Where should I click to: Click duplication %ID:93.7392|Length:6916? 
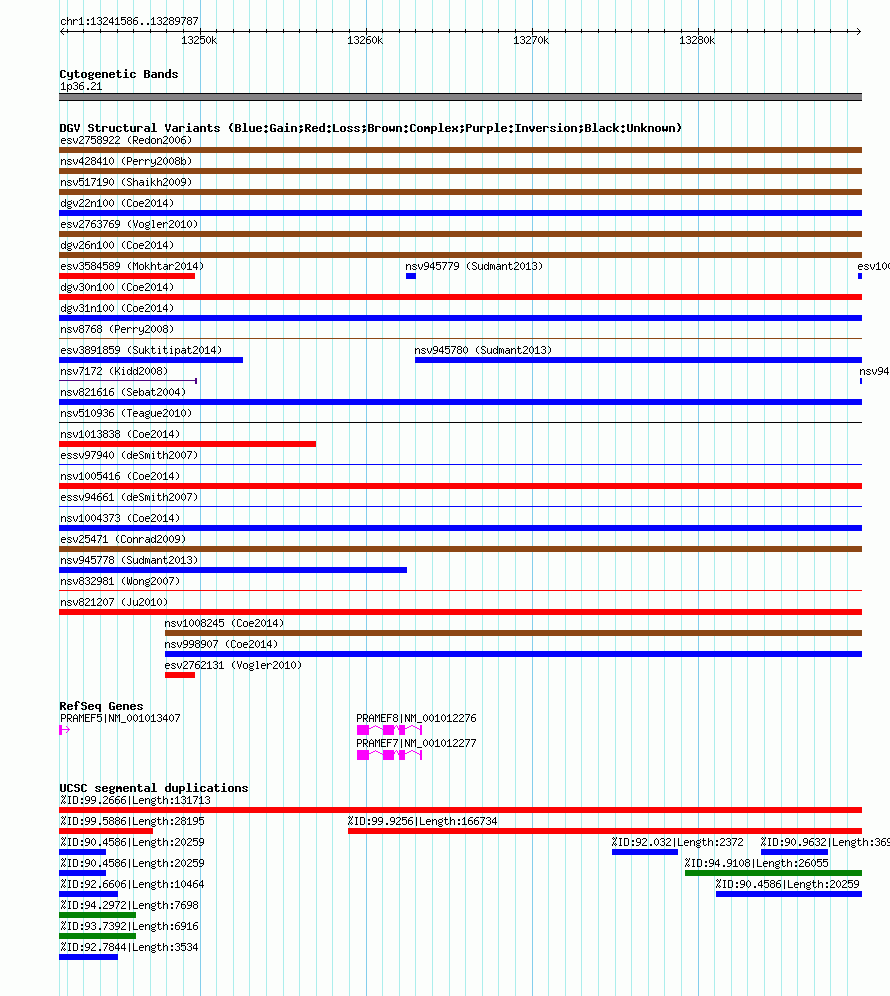129,926
